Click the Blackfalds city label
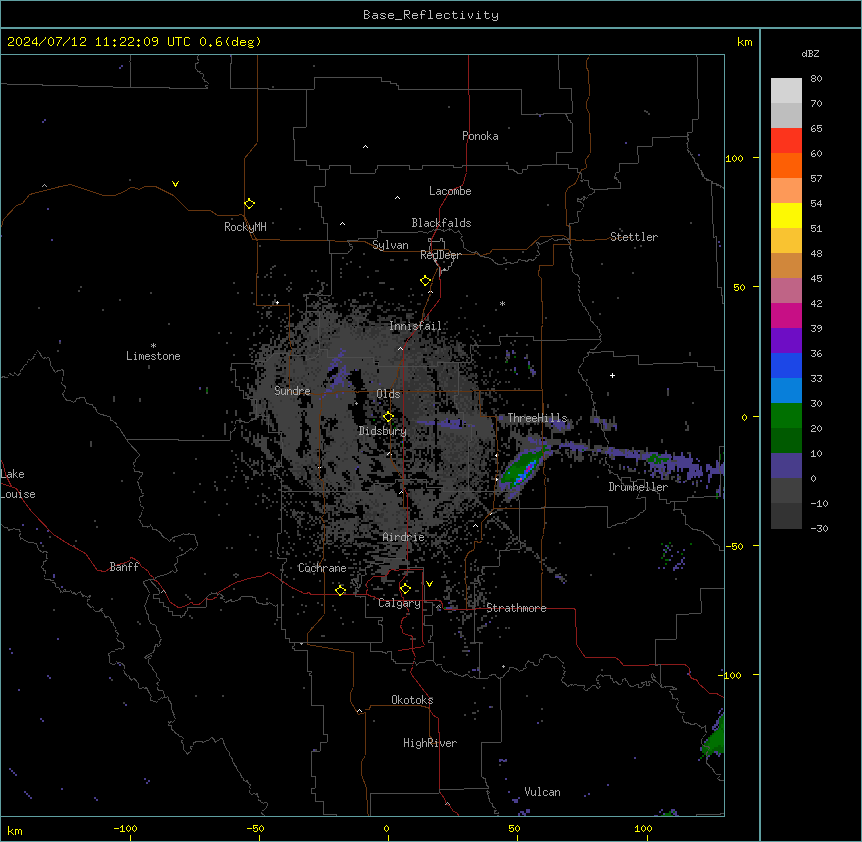The width and height of the screenshot is (862, 842). (x=441, y=223)
